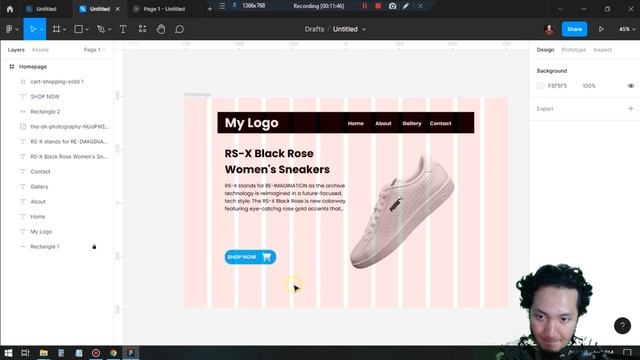Close the active Untitled tab

click(x=118, y=9)
